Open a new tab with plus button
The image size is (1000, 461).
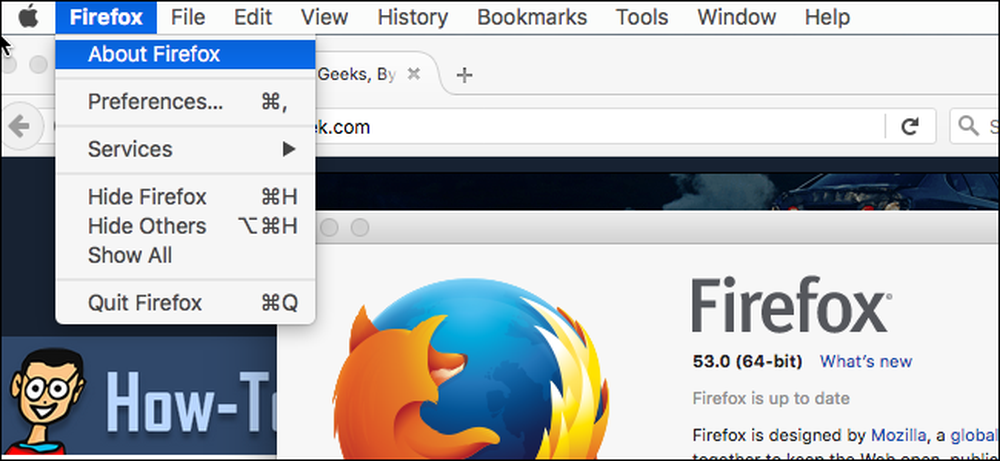pos(465,76)
